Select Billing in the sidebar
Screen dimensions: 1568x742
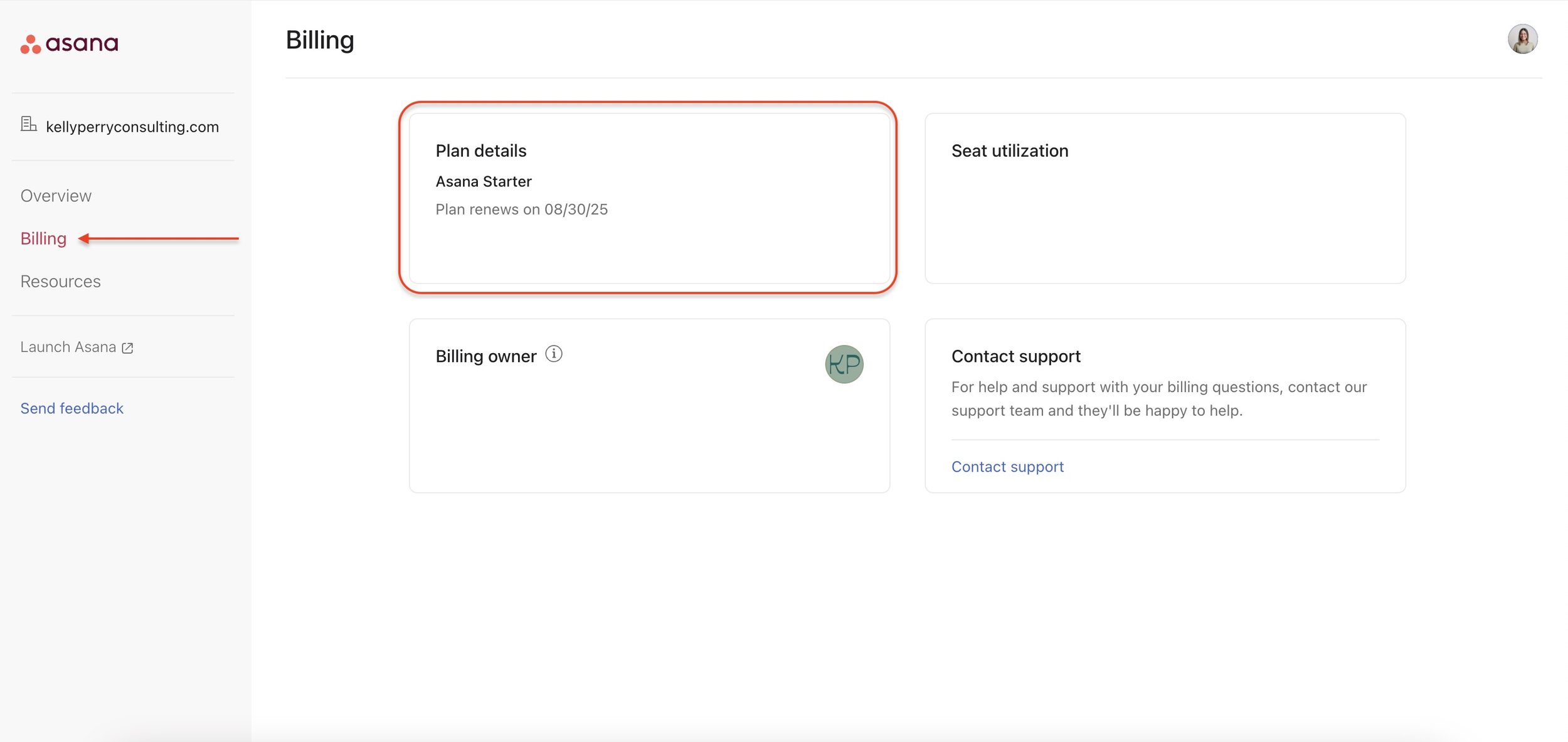pos(43,239)
